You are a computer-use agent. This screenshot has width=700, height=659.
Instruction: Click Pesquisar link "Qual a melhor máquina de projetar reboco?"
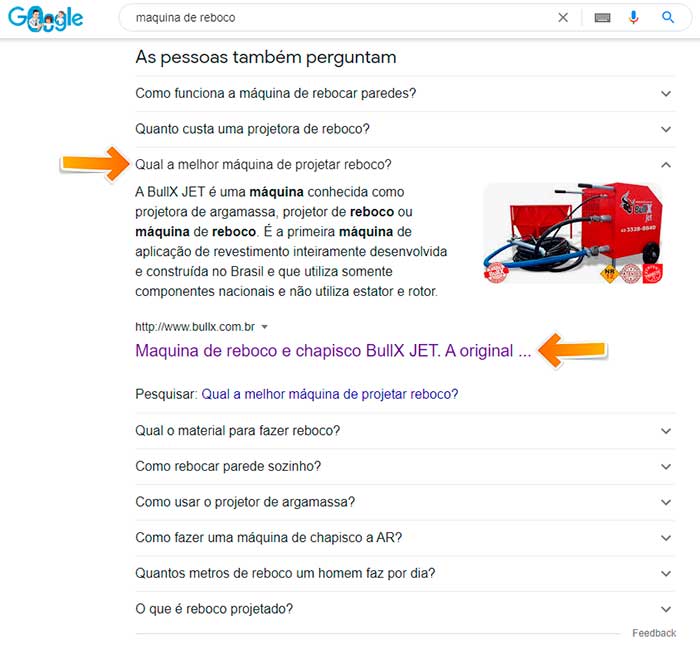329,394
